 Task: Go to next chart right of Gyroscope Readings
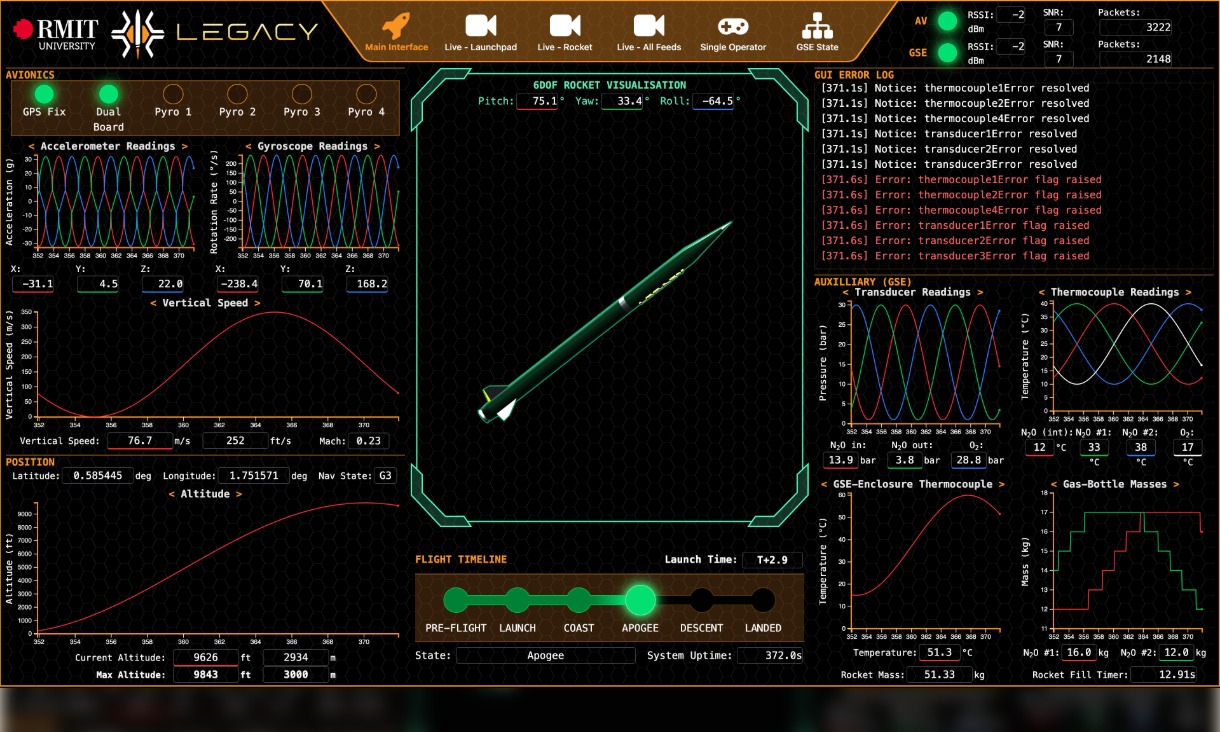click(x=376, y=146)
